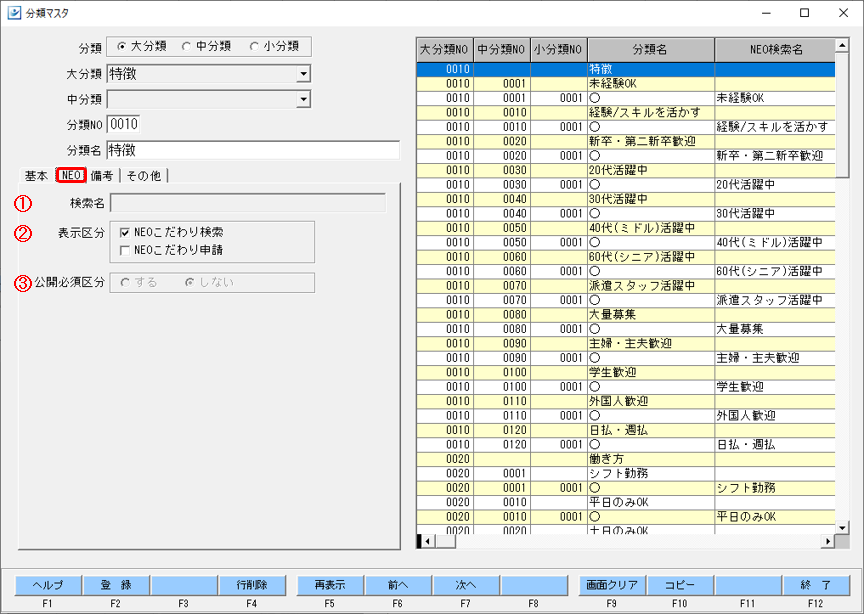Click the 次へ F7 button
This screenshot has width=864, height=614.
point(466,585)
